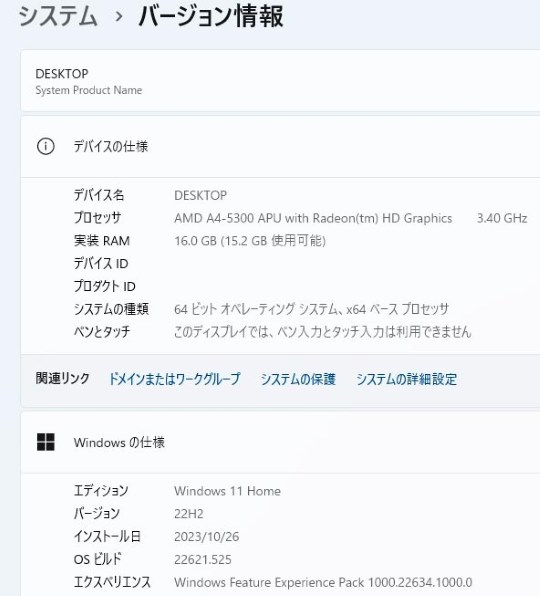This screenshot has width=540, height=596.
Task: Open システムの保護 link
Action: [x=298, y=379]
